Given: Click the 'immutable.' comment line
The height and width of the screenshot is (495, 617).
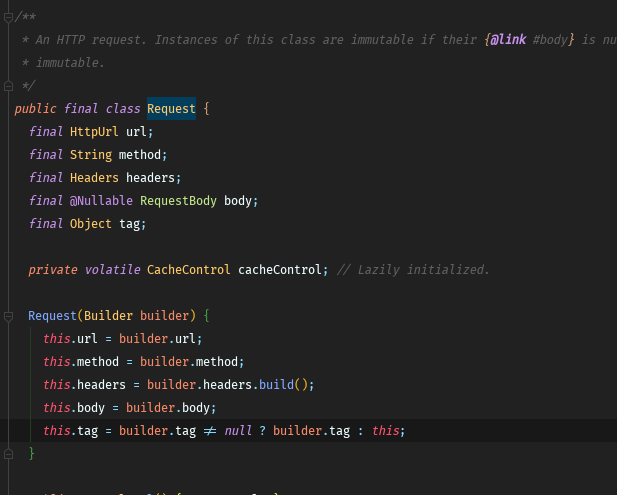Looking at the screenshot, I should pyautogui.click(x=63, y=63).
